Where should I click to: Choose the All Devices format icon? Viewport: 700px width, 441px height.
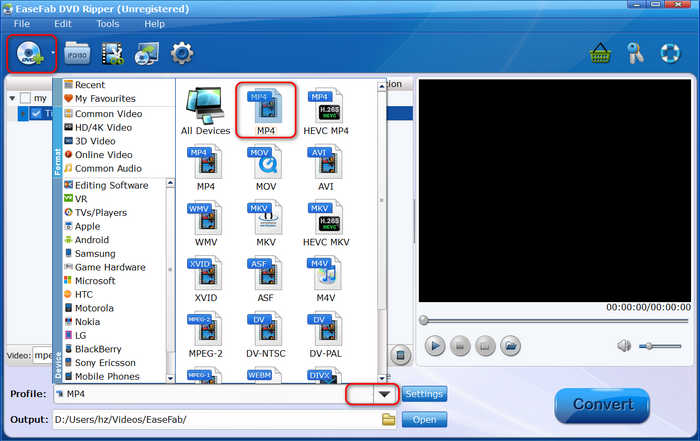pyautogui.click(x=205, y=111)
